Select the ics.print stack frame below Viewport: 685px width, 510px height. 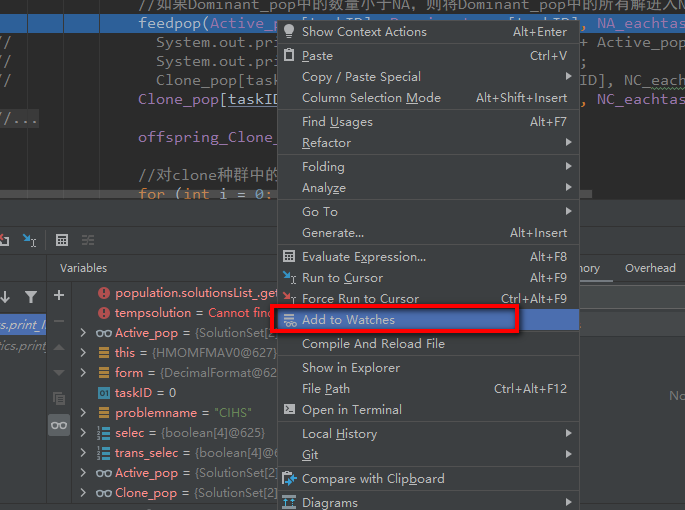(23, 346)
